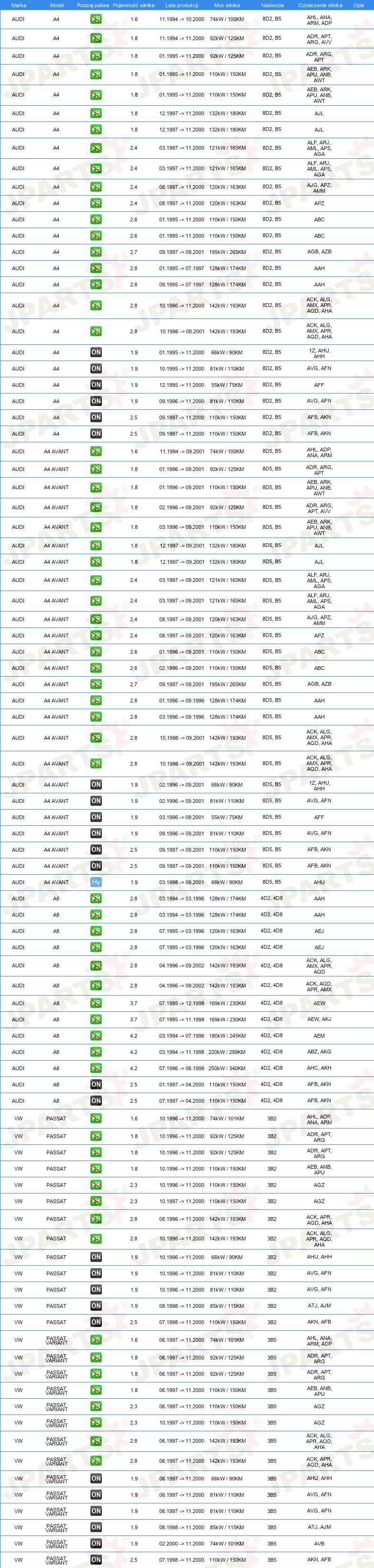Click date range '07.1995 -> 12.1998'

pyautogui.click(x=182, y=1004)
